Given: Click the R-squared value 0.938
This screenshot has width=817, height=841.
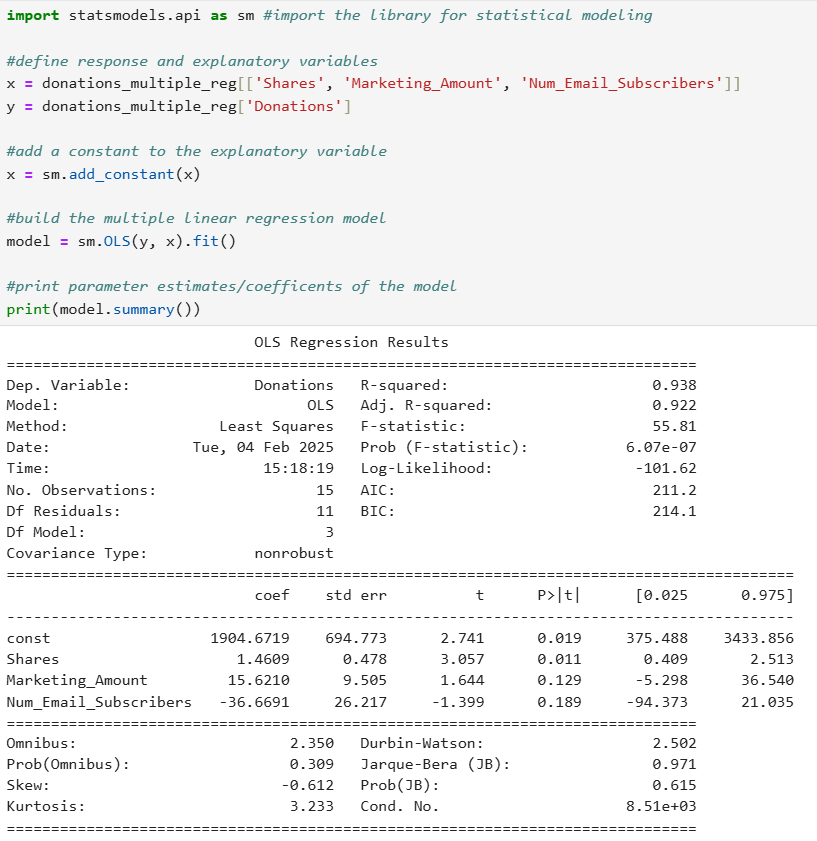Looking at the screenshot, I should (x=674, y=385).
